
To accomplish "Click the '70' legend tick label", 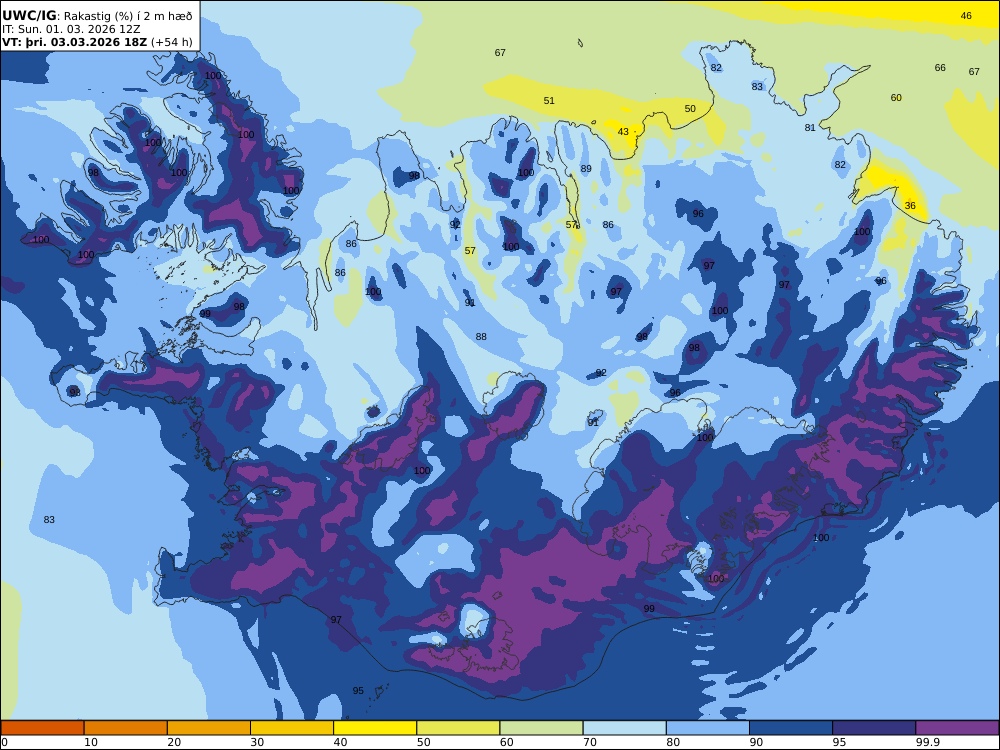I will [590, 742].
